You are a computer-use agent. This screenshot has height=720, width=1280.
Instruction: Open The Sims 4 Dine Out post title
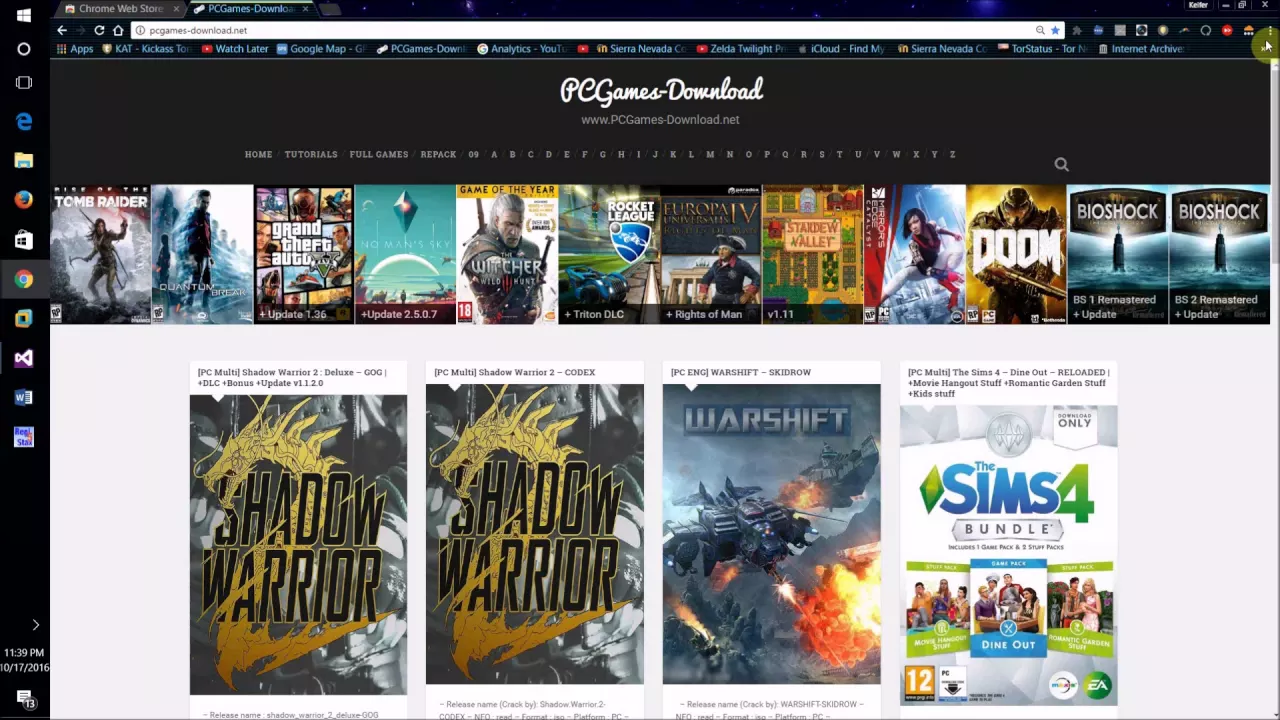[x=1008, y=383]
